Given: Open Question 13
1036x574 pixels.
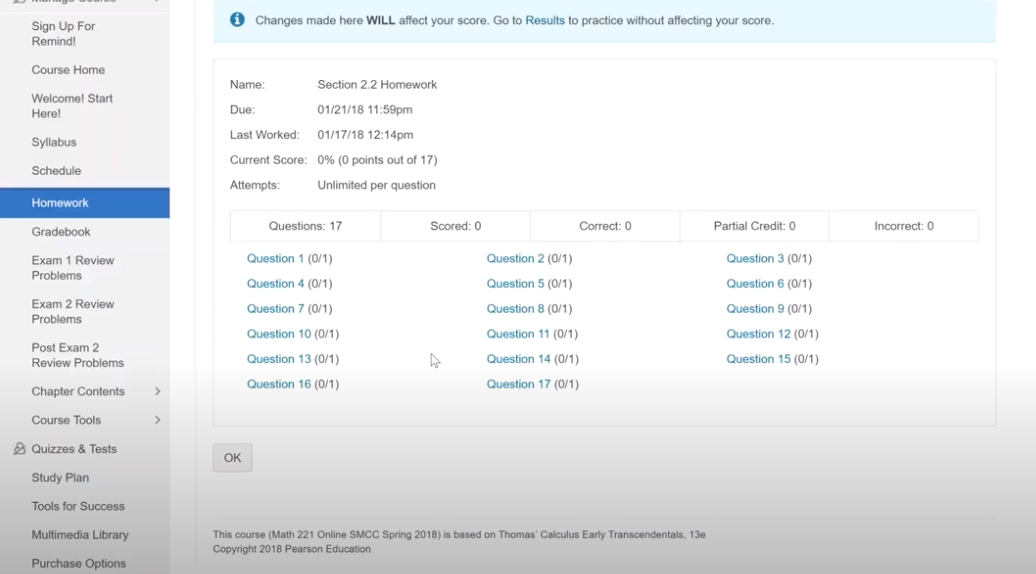Looking at the screenshot, I should [x=279, y=359].
